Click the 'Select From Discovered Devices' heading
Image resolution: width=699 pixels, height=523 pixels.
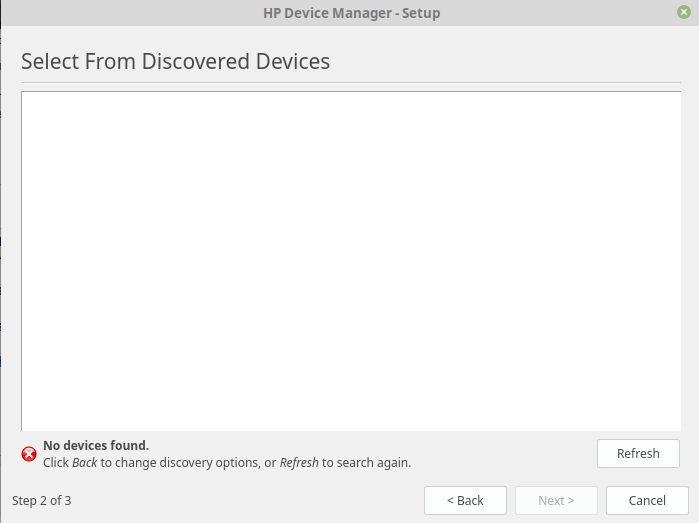176,61
